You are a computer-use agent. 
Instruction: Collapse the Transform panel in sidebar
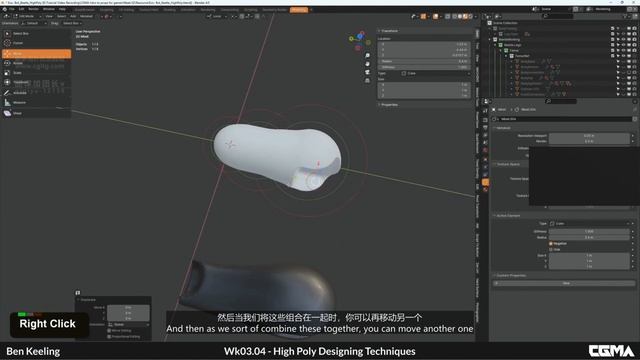[x=389, y=31]
